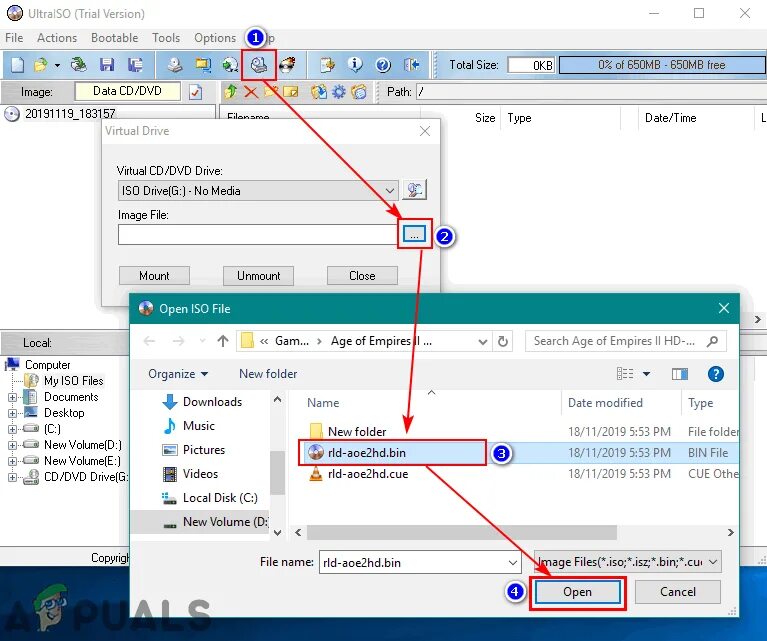Open the File menu
Viewport: 767px width, 641px height.
(x=14, y=38)
